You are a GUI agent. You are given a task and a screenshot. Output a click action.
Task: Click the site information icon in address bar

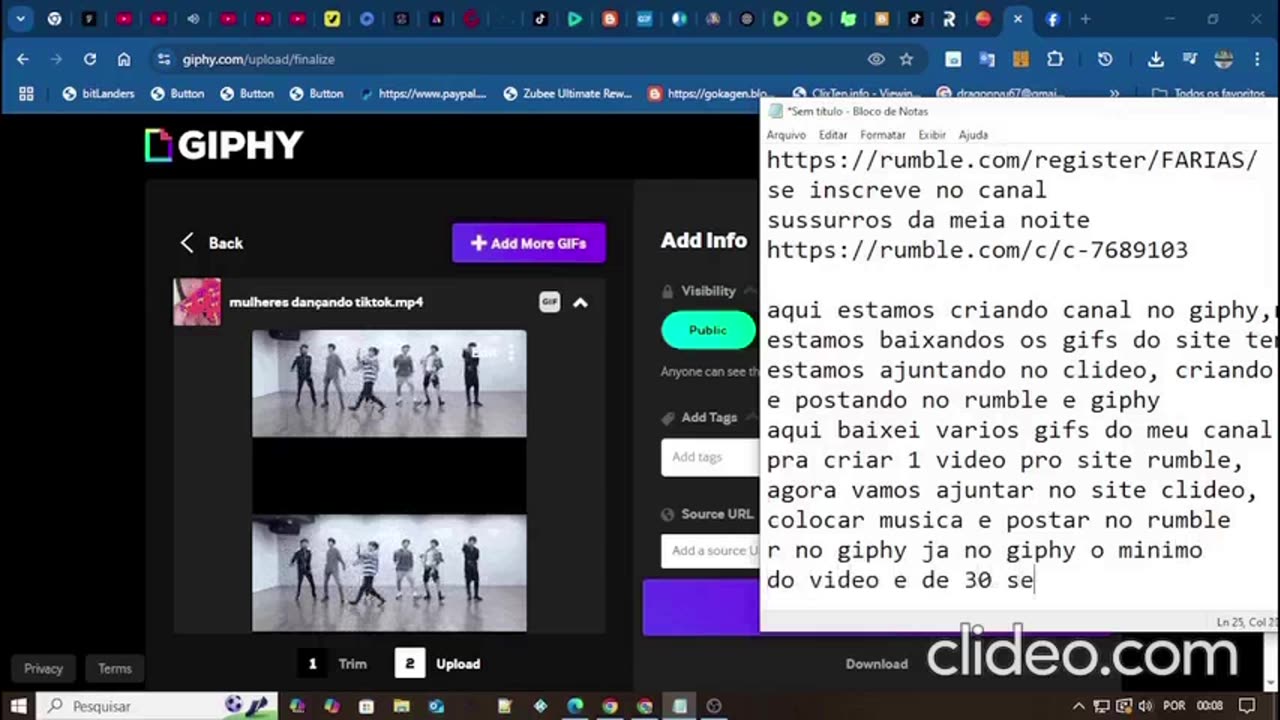(165, 59)
